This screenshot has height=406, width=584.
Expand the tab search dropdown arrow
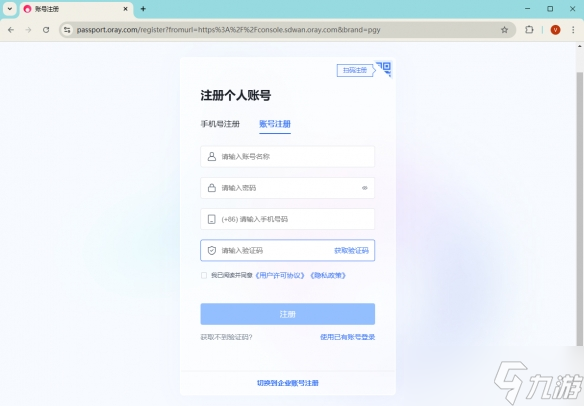10,9
